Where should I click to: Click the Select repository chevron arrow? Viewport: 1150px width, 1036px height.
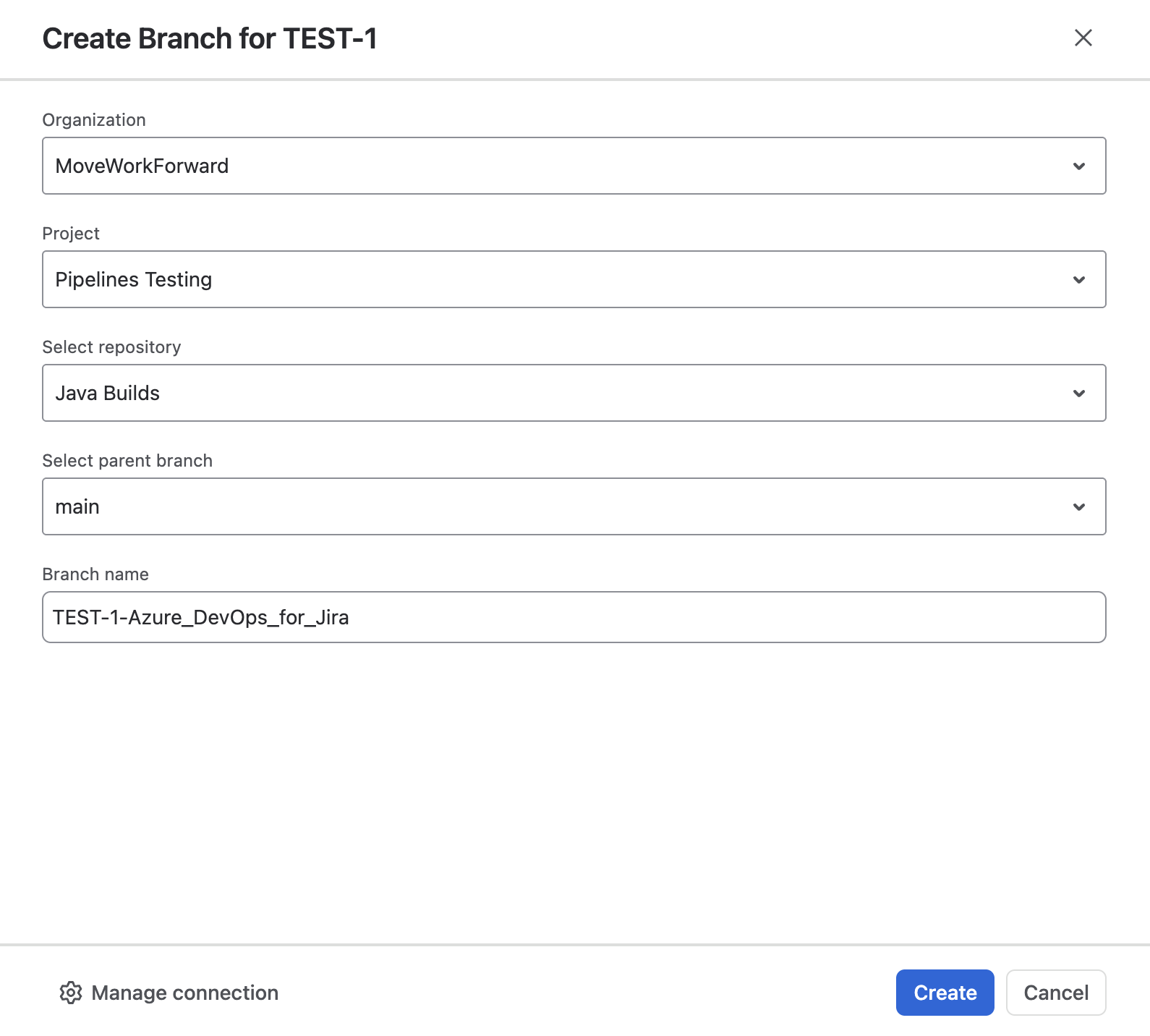click(1079, 394)
